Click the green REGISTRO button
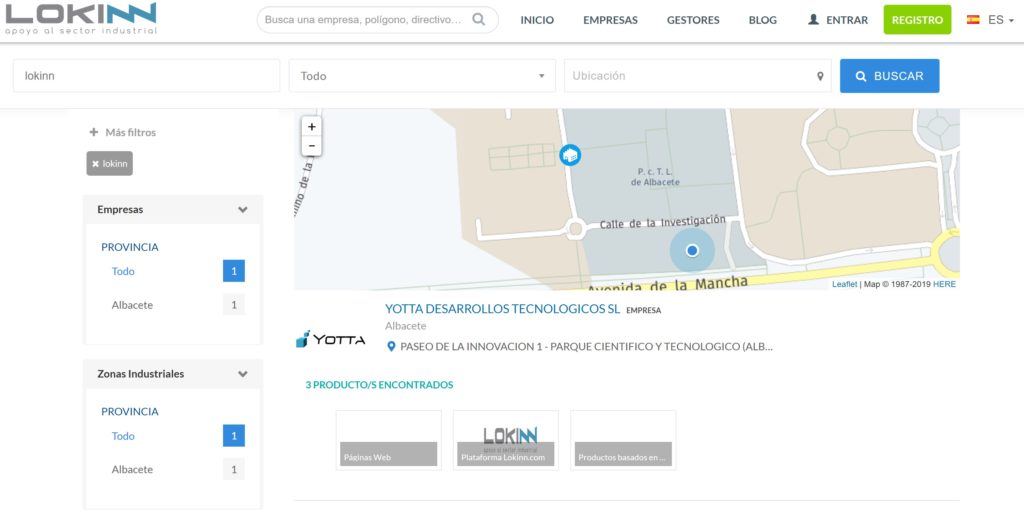This screenshot has height=512, width=1024. (917, 20)
